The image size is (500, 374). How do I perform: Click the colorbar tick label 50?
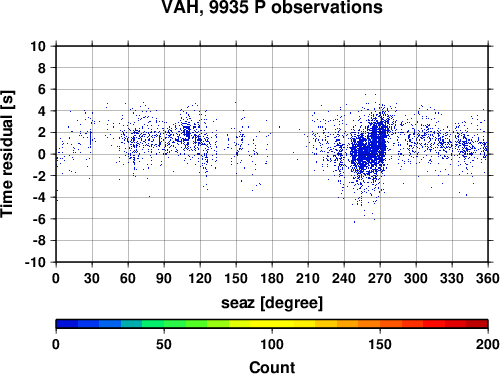[164, 344]
